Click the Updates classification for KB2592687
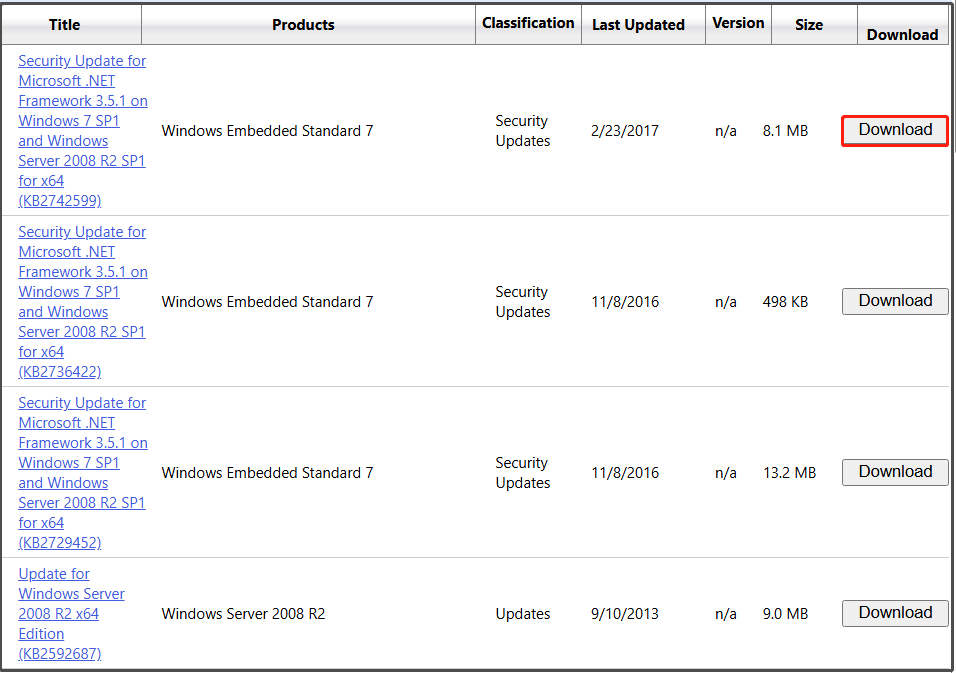Image resolution: width=956 pixels, height=673 pixels. pos(523,614)
